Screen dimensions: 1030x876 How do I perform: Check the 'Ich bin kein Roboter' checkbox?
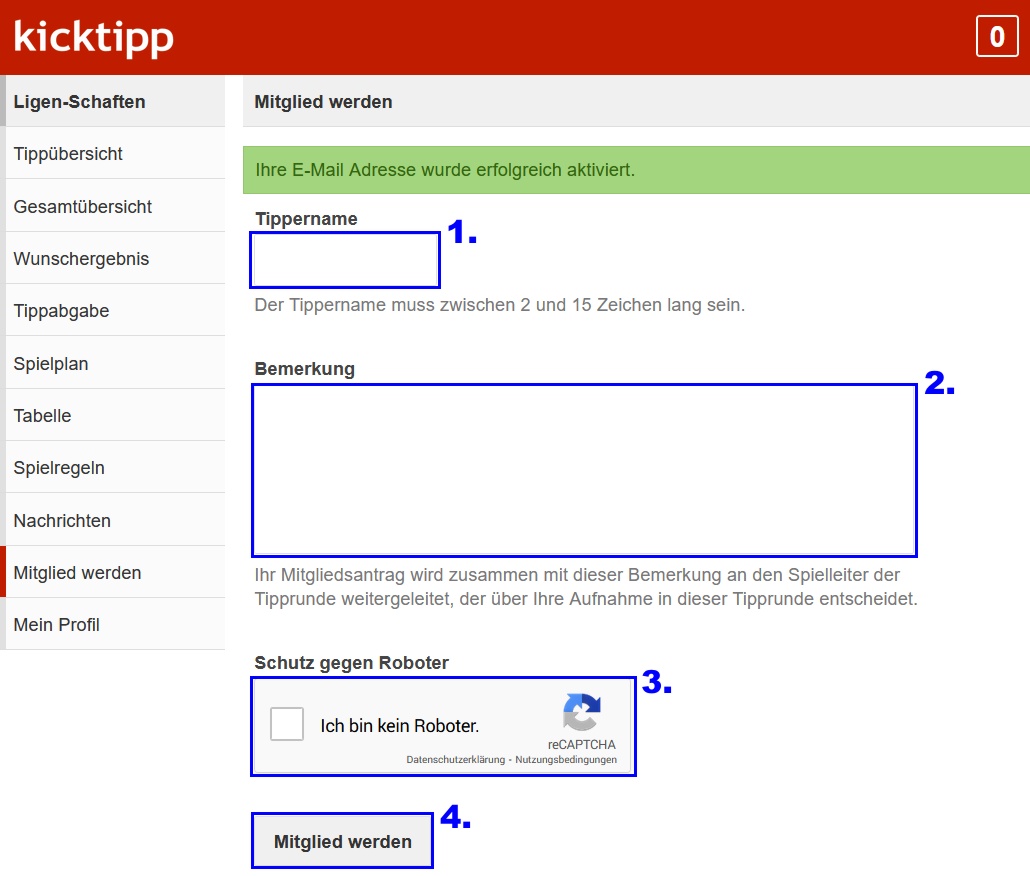point(287,724)
